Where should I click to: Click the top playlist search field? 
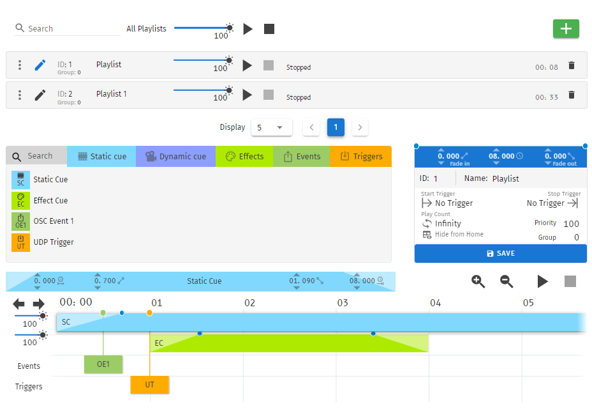click(67, 29)
